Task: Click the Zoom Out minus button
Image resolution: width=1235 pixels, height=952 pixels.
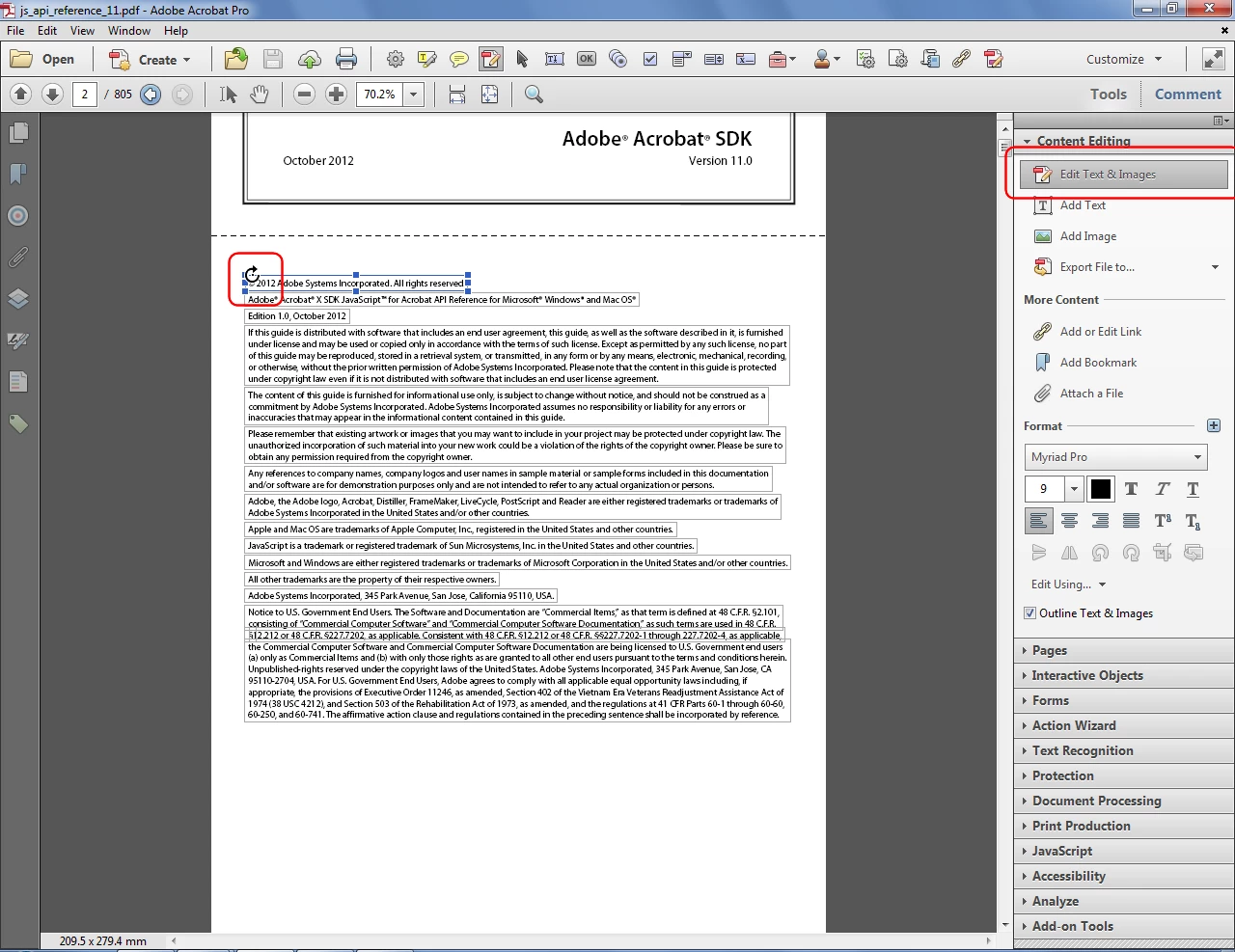Action: coord(305,95)
